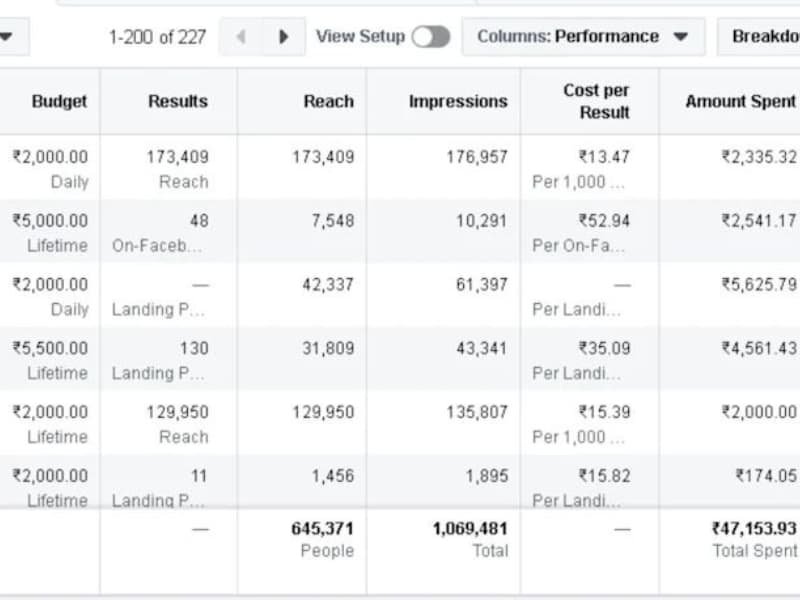Click the 1-200 of 227 page count

pyautogui.click(x=157, y=37)
